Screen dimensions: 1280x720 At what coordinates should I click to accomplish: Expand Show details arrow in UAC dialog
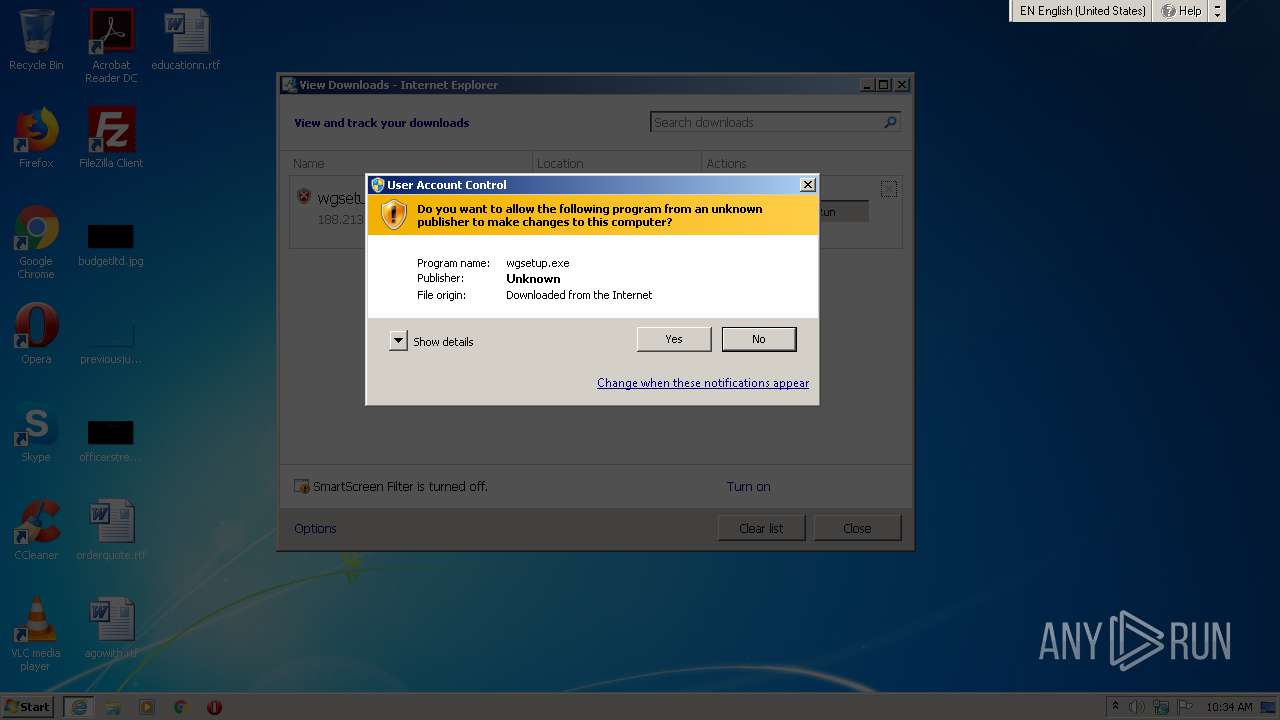pos(398,341)
